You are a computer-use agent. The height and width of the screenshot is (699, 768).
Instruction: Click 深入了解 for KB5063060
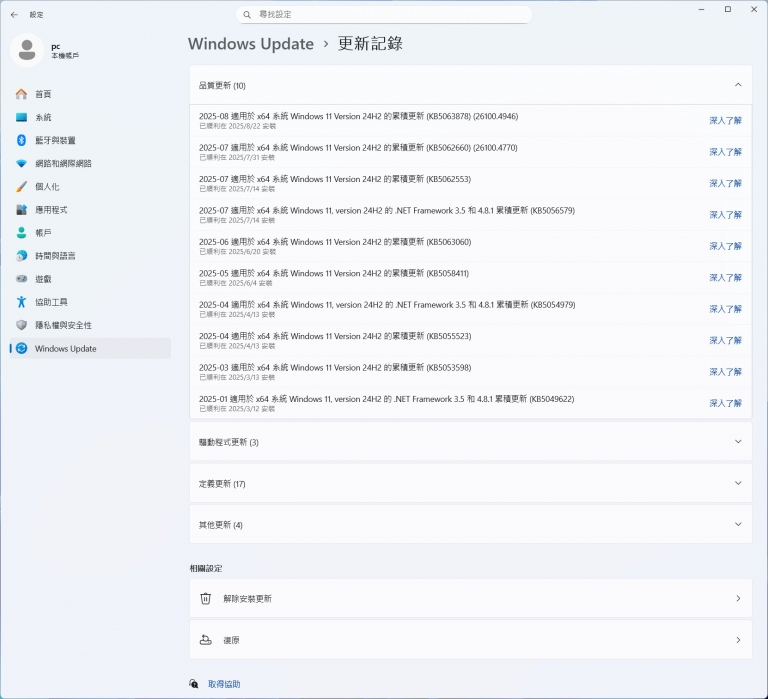coord(725,246)
